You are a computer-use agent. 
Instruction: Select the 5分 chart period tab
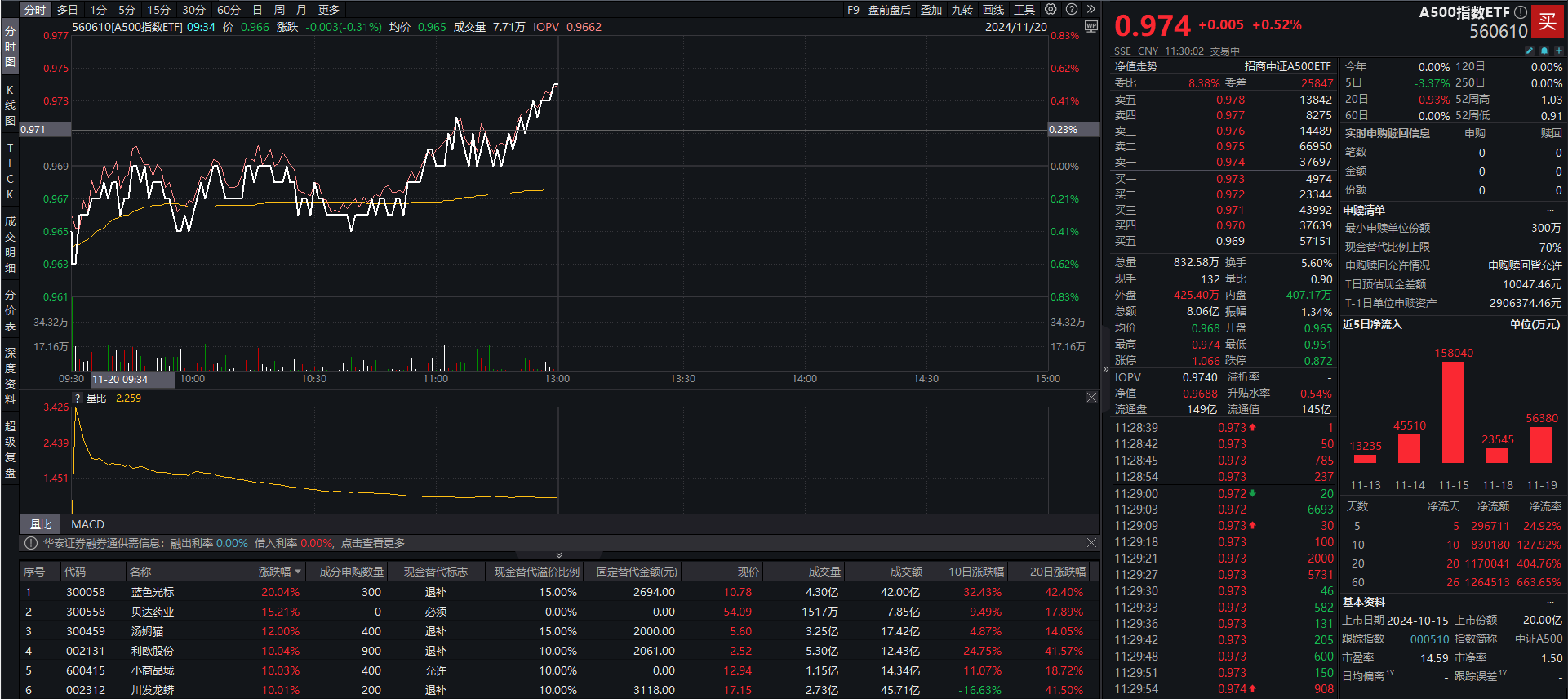pyautogui.click(x=127, y=10)
